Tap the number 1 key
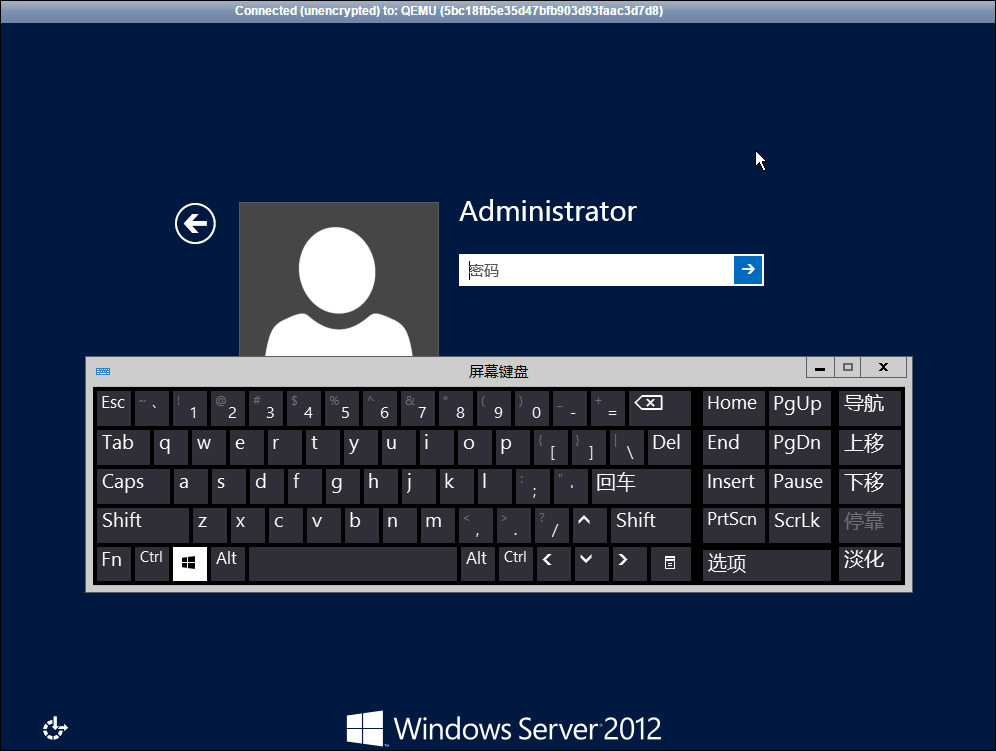 (189, 408)
